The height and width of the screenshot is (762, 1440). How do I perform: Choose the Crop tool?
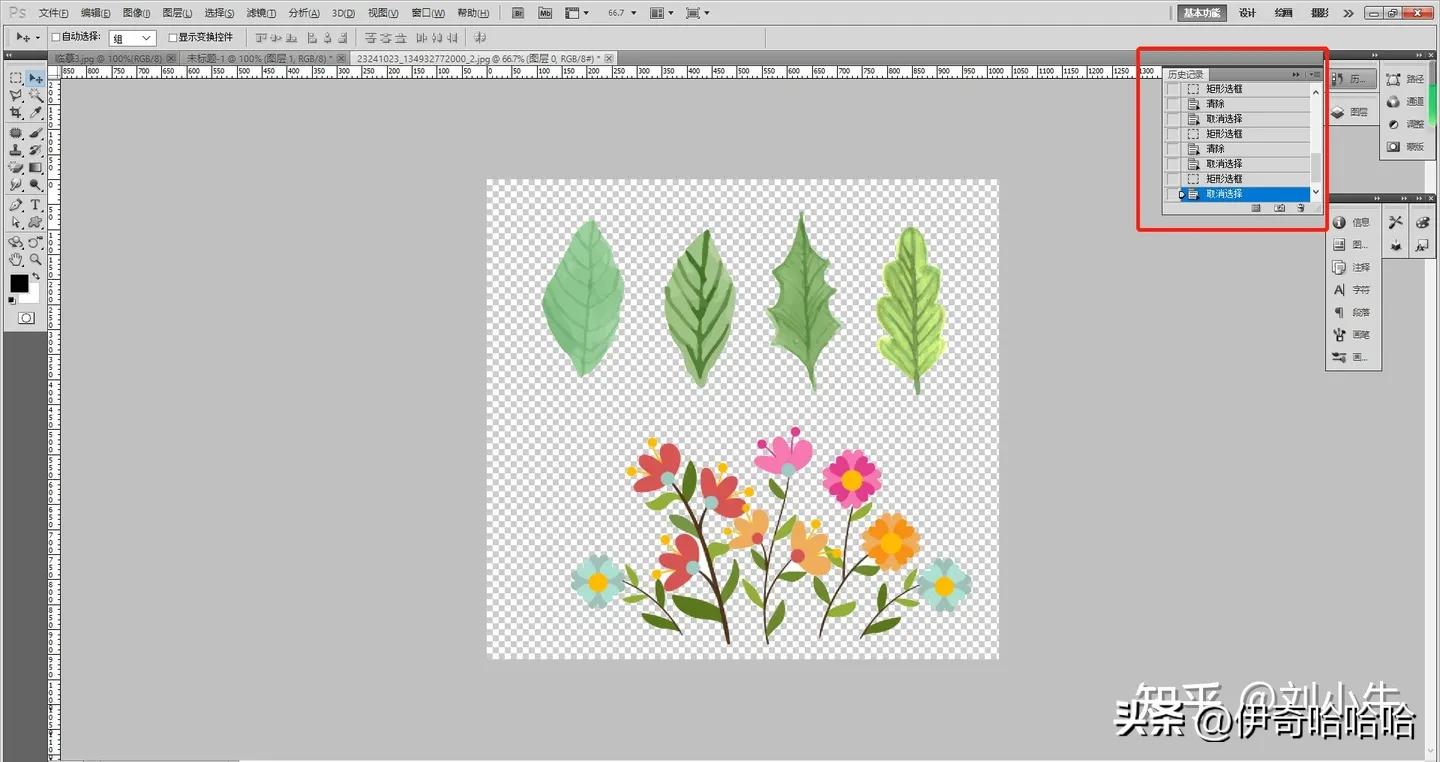(16, 114)
